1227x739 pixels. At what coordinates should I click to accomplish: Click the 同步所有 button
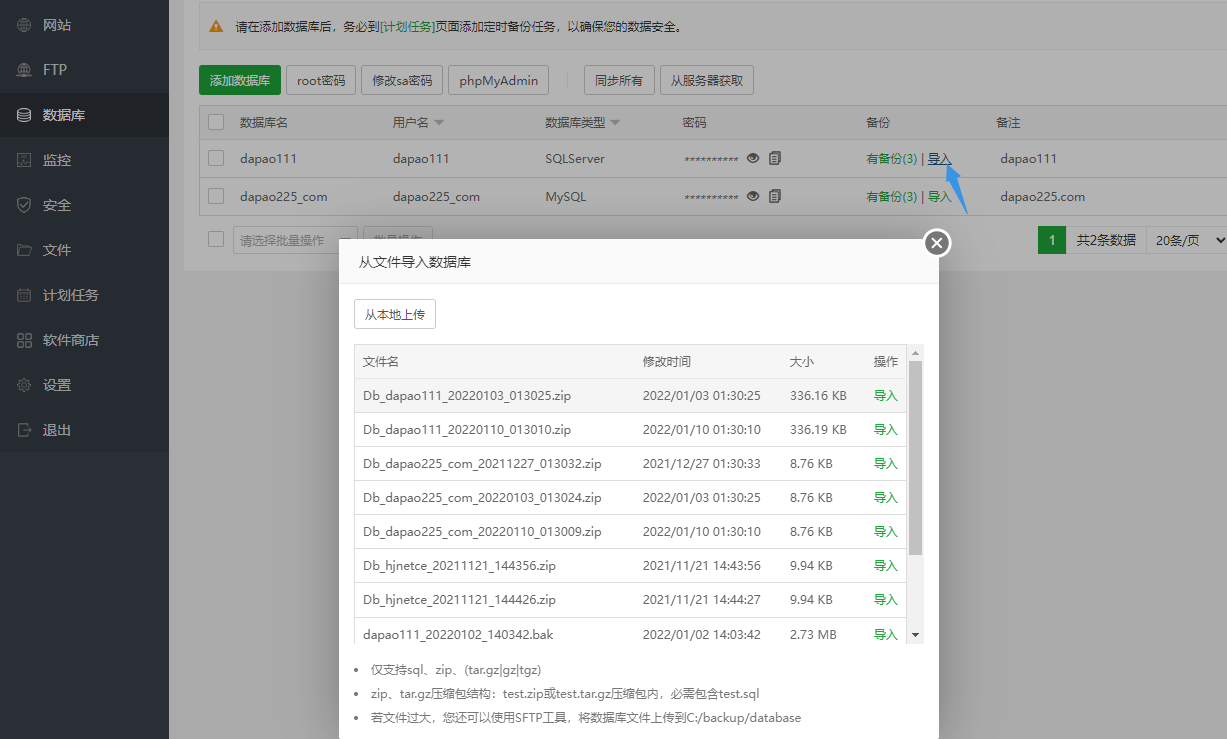click(619, 80)
